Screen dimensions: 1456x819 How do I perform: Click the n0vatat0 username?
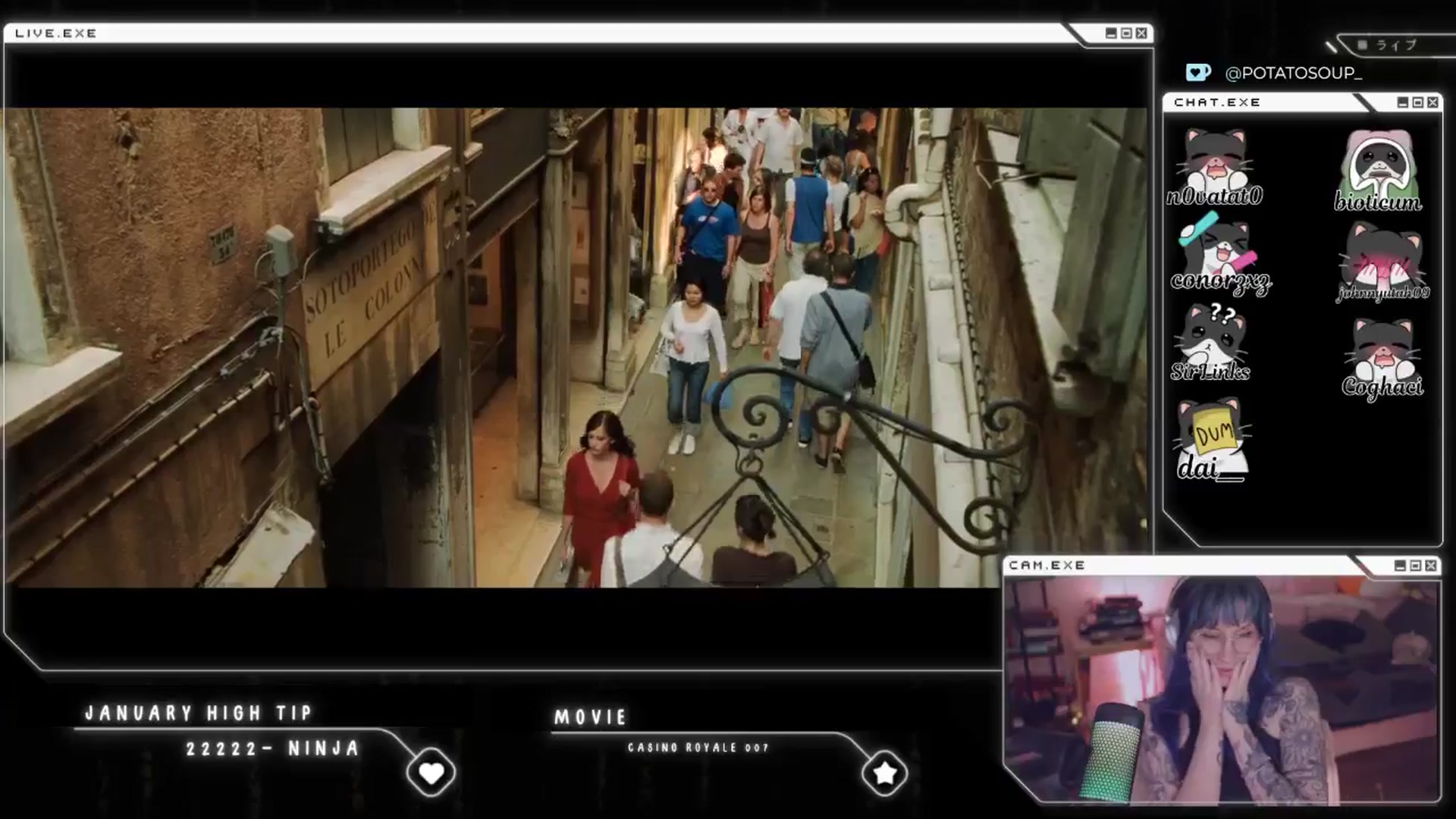1215,196
